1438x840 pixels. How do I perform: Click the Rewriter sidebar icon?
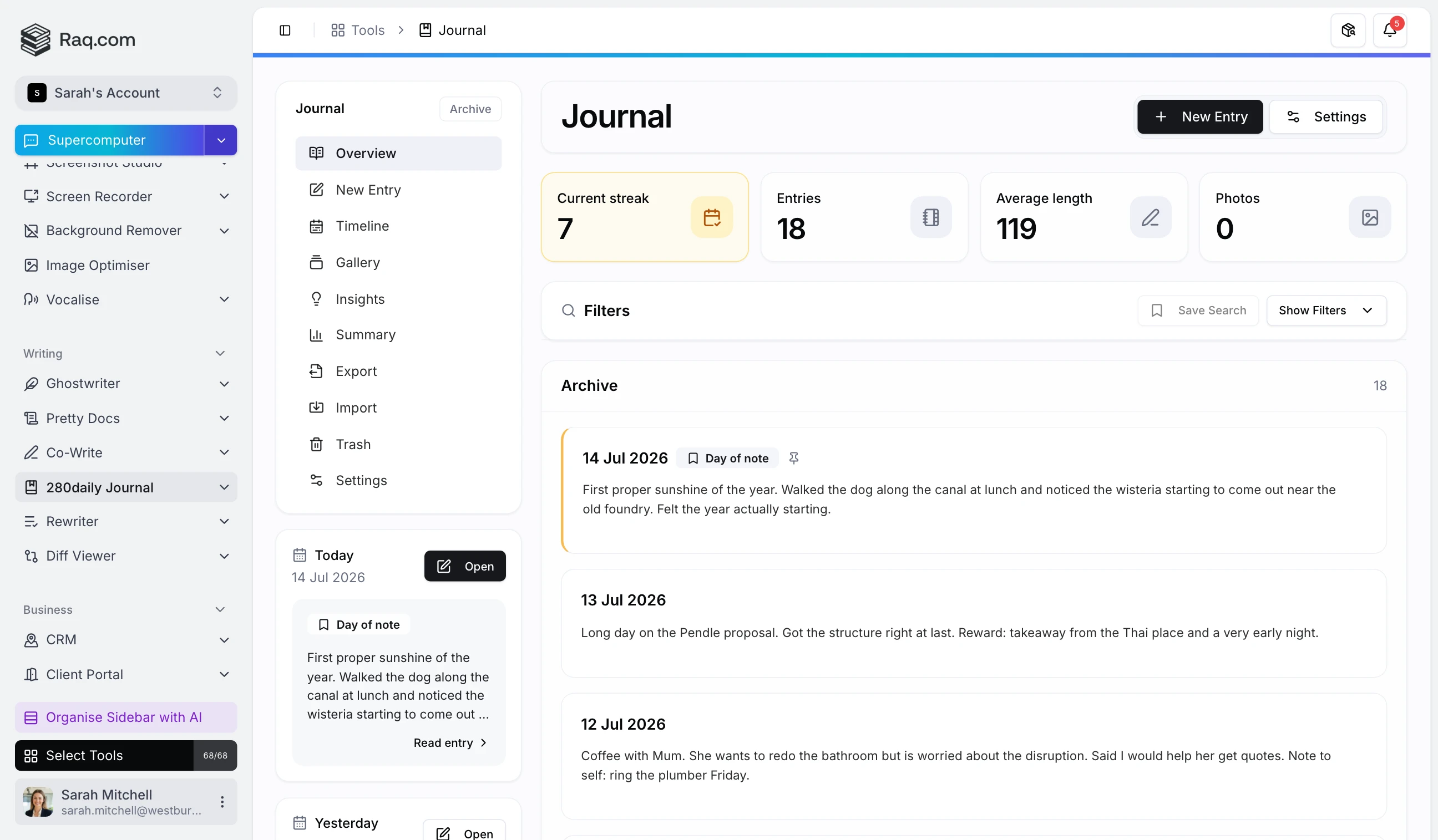(31, 521)
